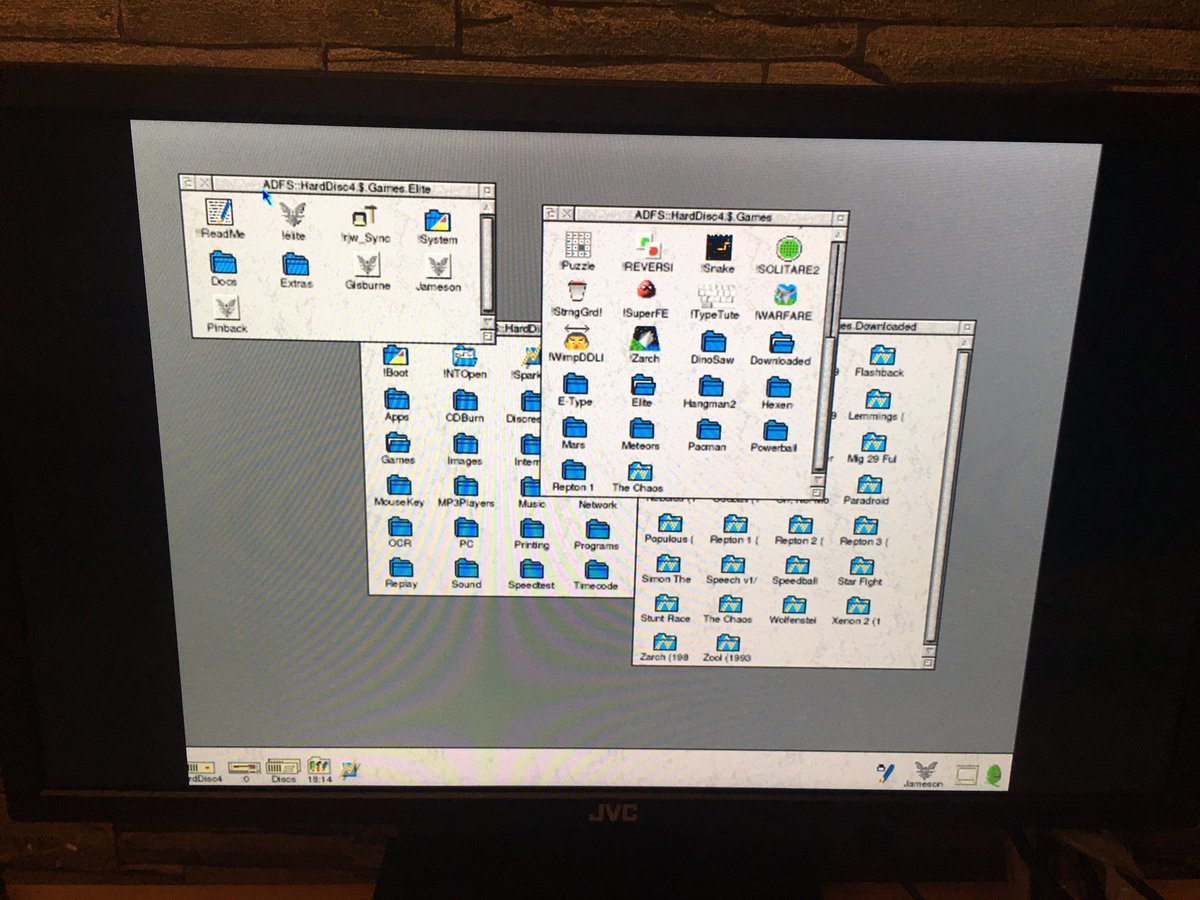Viewport: 1200px width, 900px height.
Task: Open the Downloaded folder in Games window
Action: tap(781, 342)
